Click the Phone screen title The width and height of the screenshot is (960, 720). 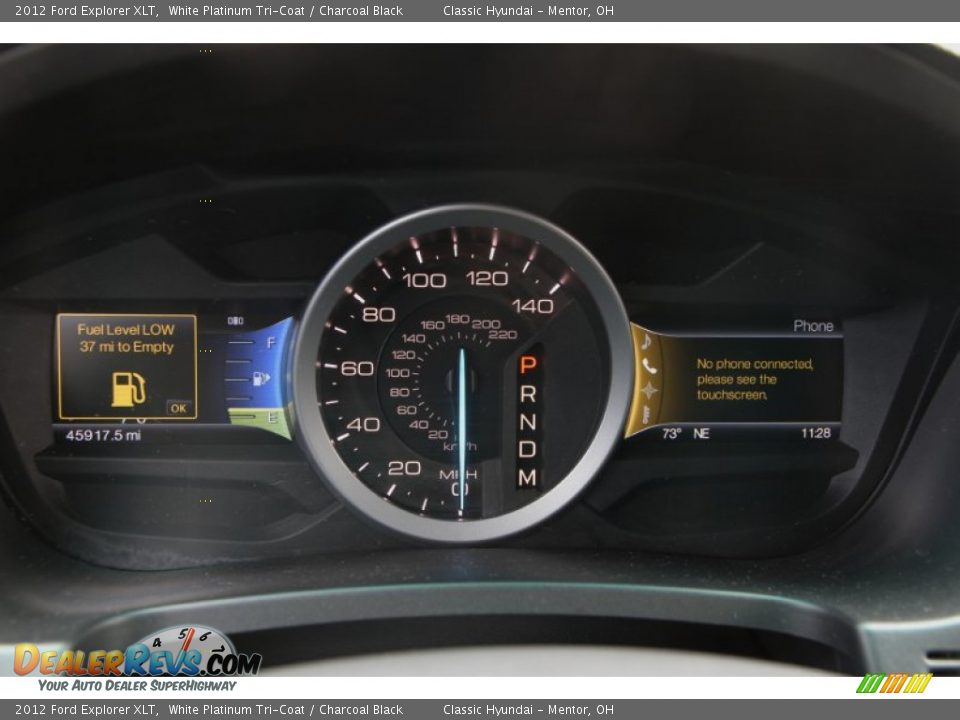tap(813, 326)
